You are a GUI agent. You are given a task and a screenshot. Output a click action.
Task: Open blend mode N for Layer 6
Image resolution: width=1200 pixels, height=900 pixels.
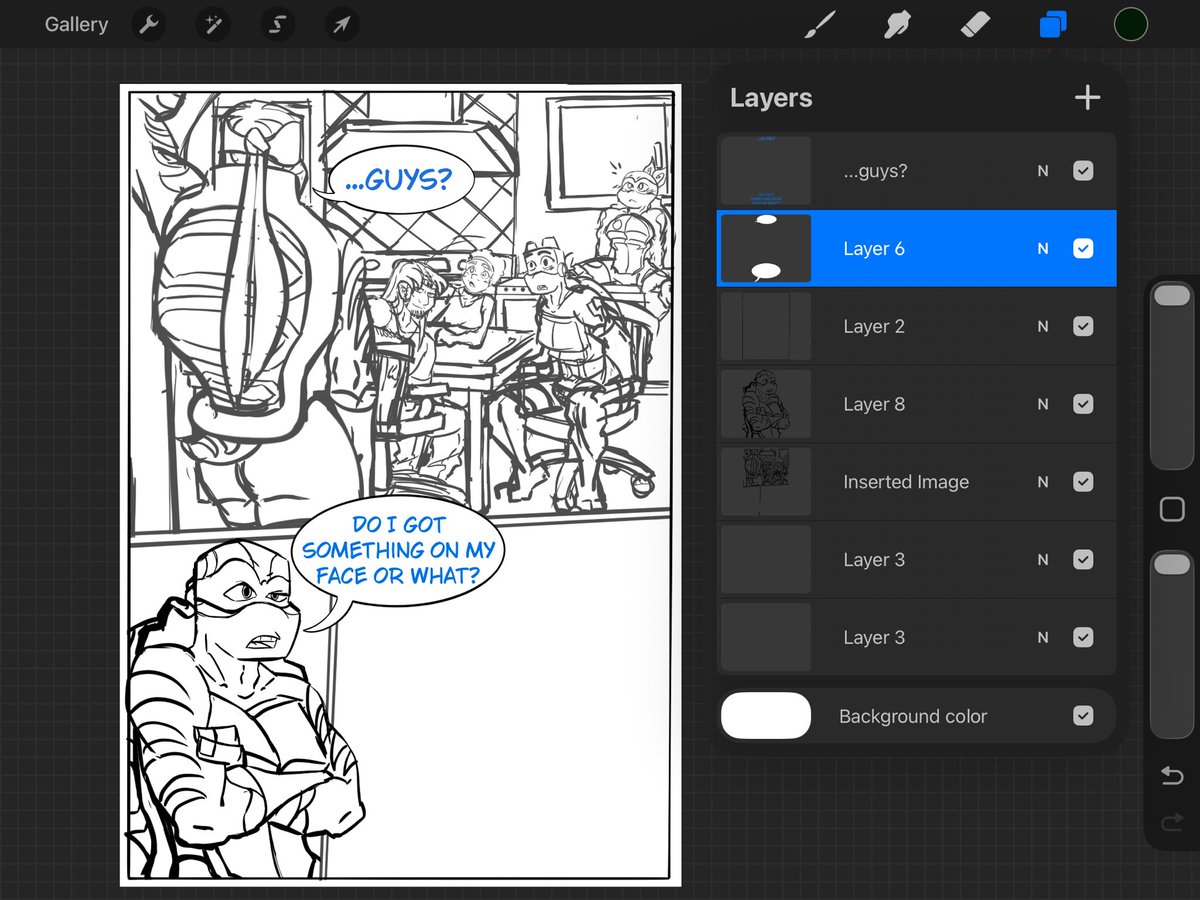point(1043,249)
